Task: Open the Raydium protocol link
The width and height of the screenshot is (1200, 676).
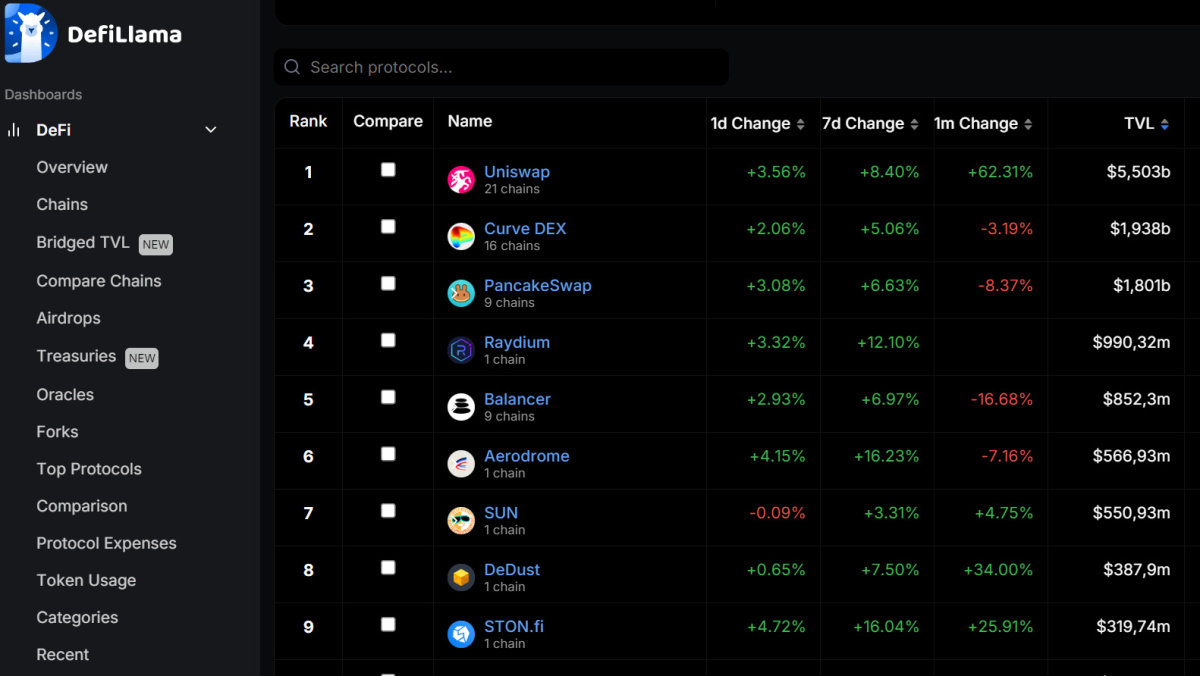Action: pos(517,342)
